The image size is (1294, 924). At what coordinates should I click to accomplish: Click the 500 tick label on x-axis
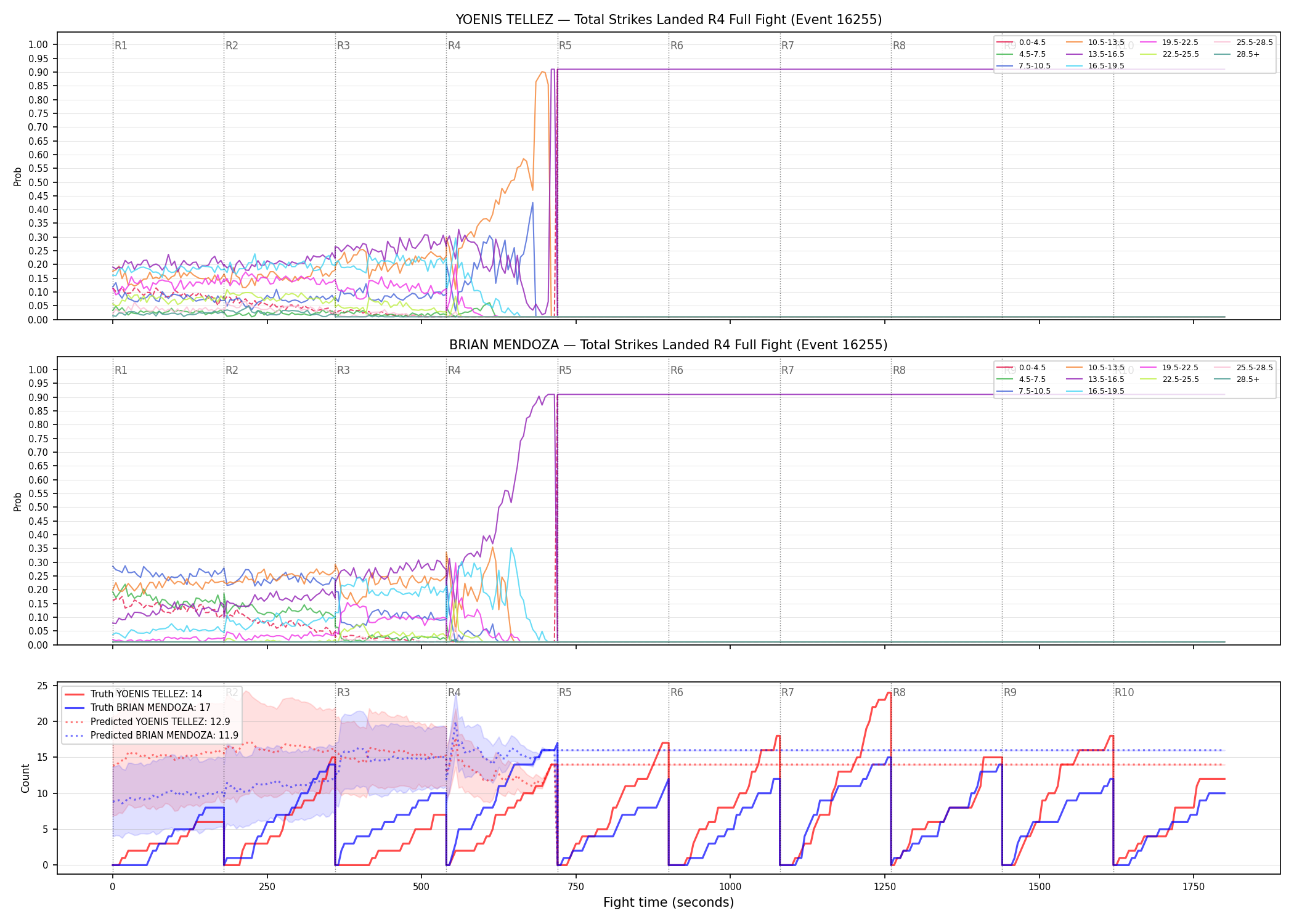coord(421,887)
